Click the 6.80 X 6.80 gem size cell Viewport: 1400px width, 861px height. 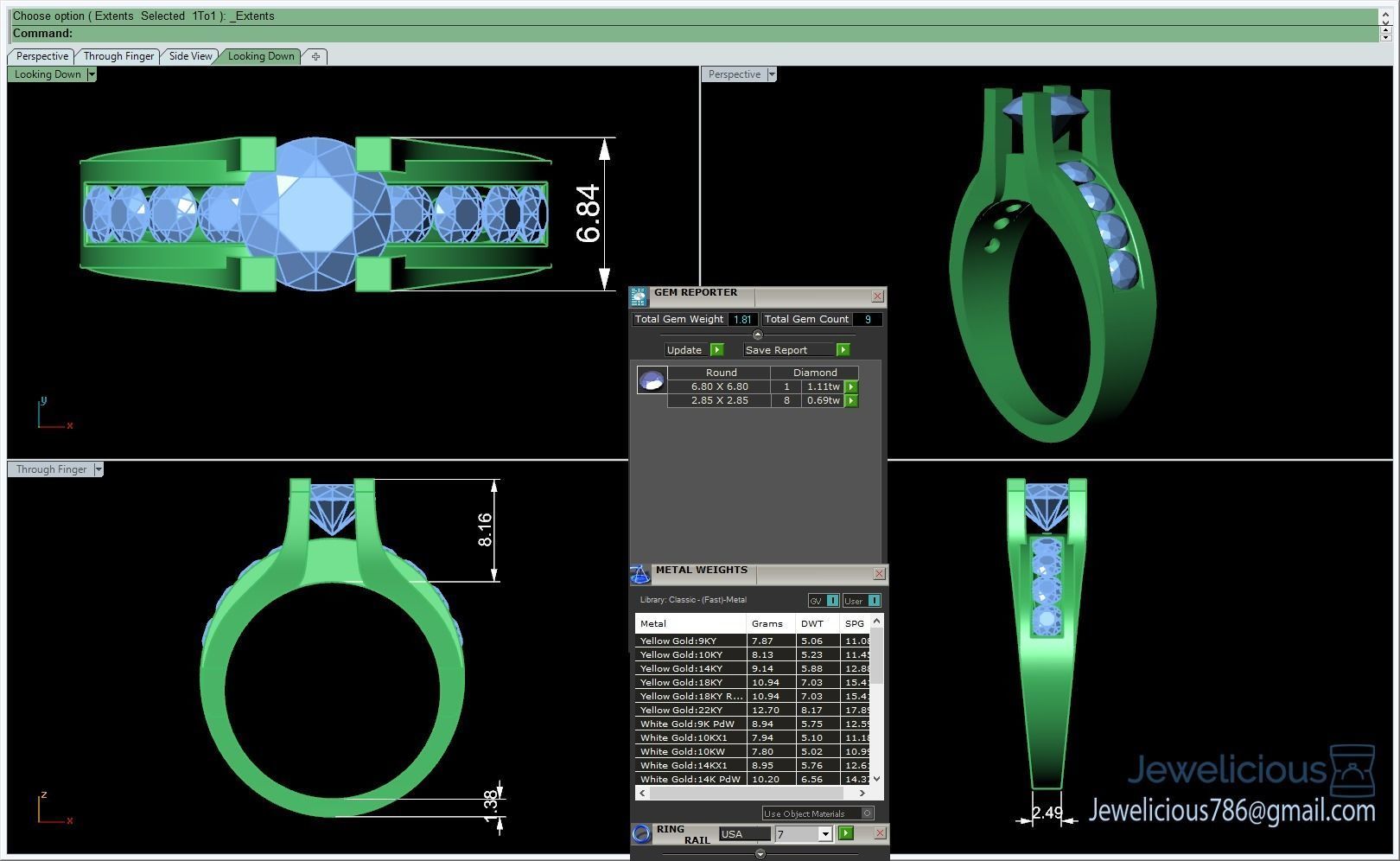click(720, 387)
